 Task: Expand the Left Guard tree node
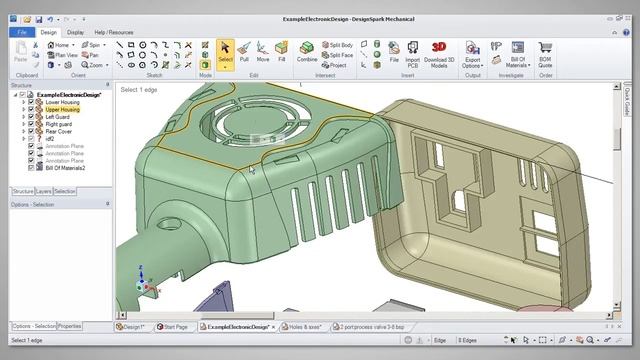(x=24, y=117)
